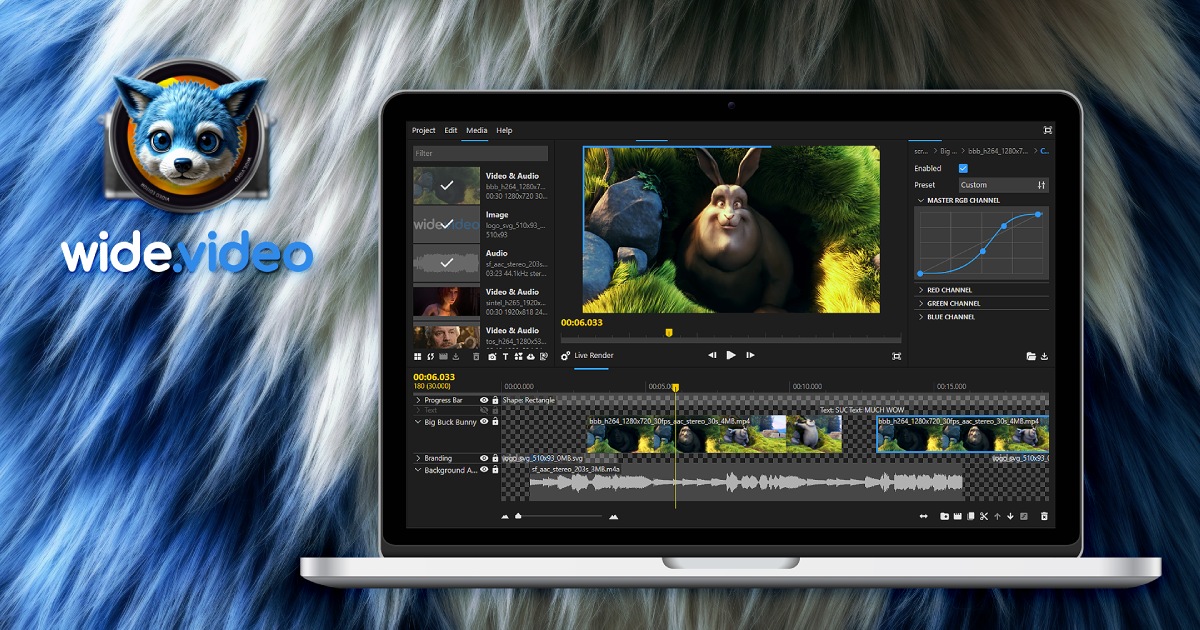The width and height of the screenshot is (1200, 630).
Task: Open preset folder icon in curves panel
Action: [1031, 356]
